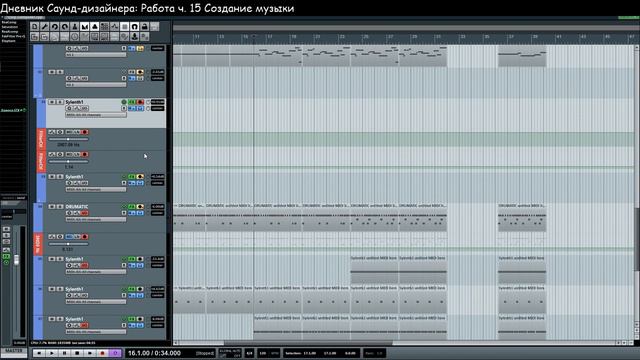640x360 pixels.
Task: Click the master volume fader knob
Action: pyautogui.click(x=16, y=260)
